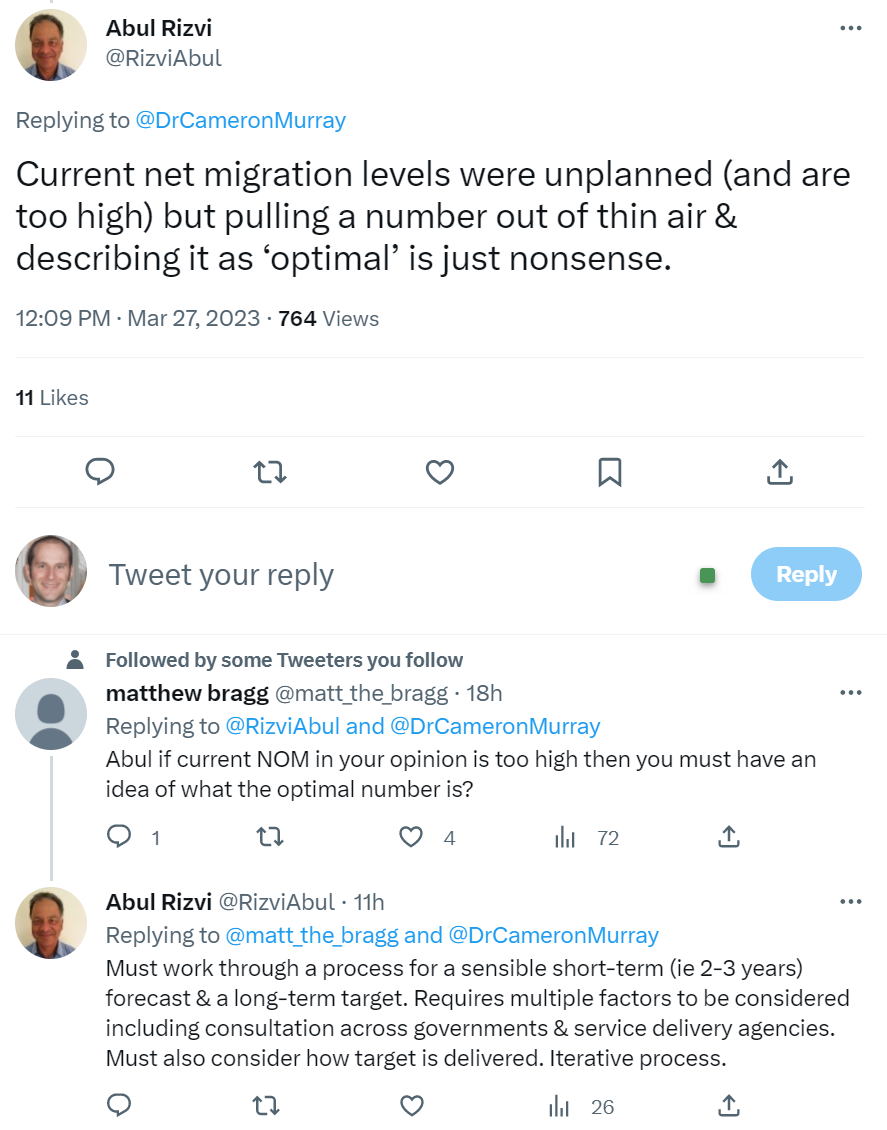
Task: Open more options on matthew bragg's reply
Action: click(x=850, y=693)
